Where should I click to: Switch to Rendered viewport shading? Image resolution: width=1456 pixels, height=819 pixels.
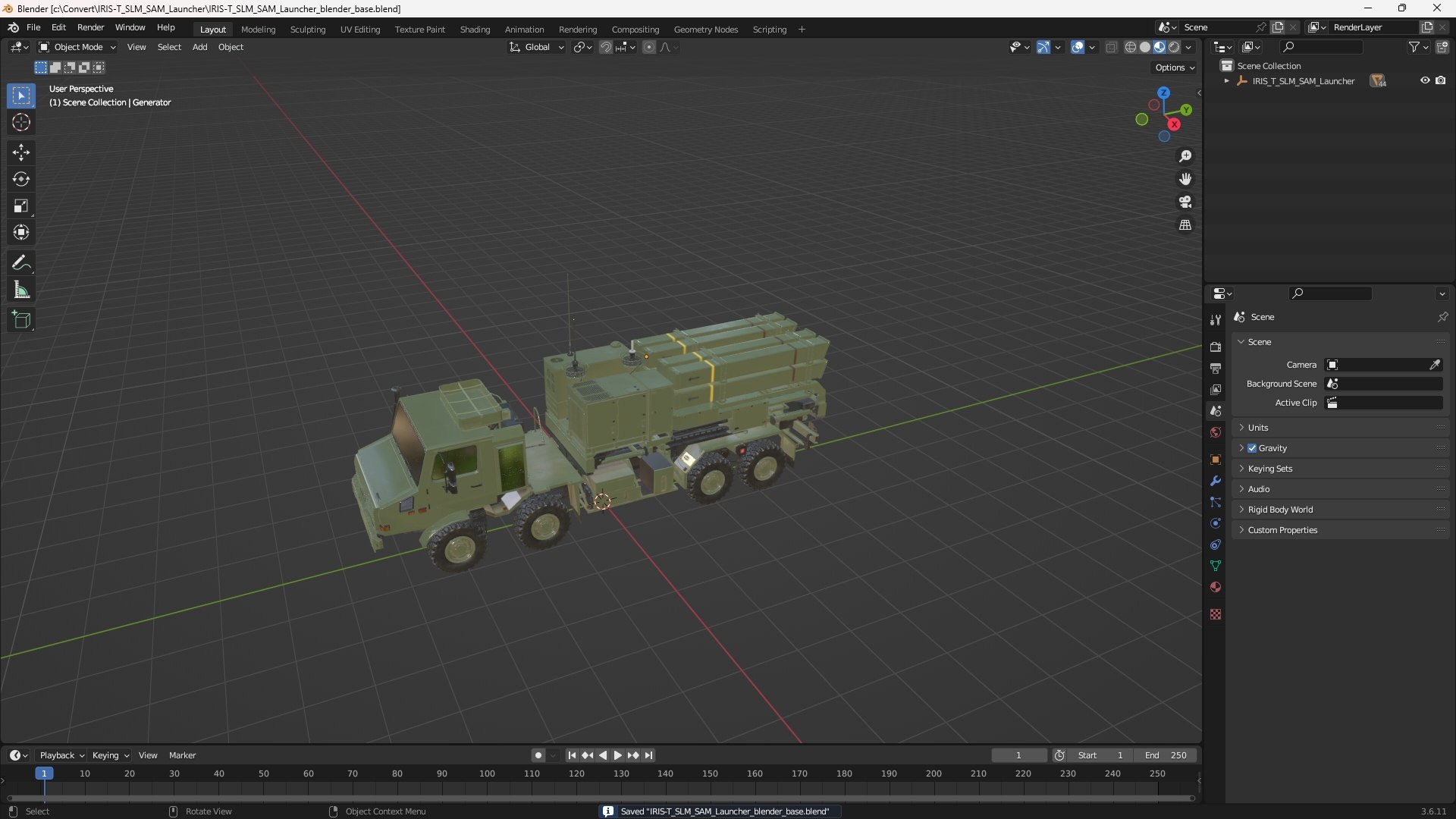tap(1174, 47)
